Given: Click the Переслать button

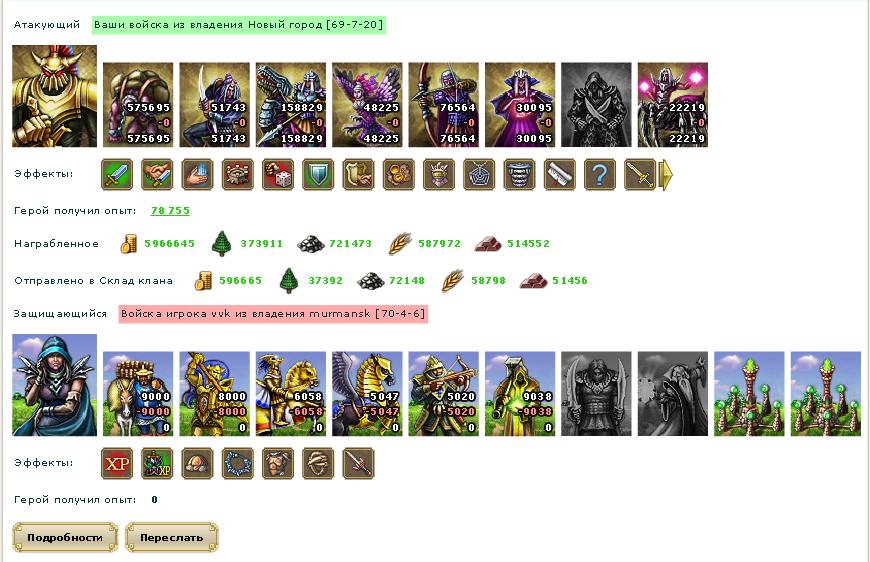Looking at the screenshot, I should pos(171,538).
